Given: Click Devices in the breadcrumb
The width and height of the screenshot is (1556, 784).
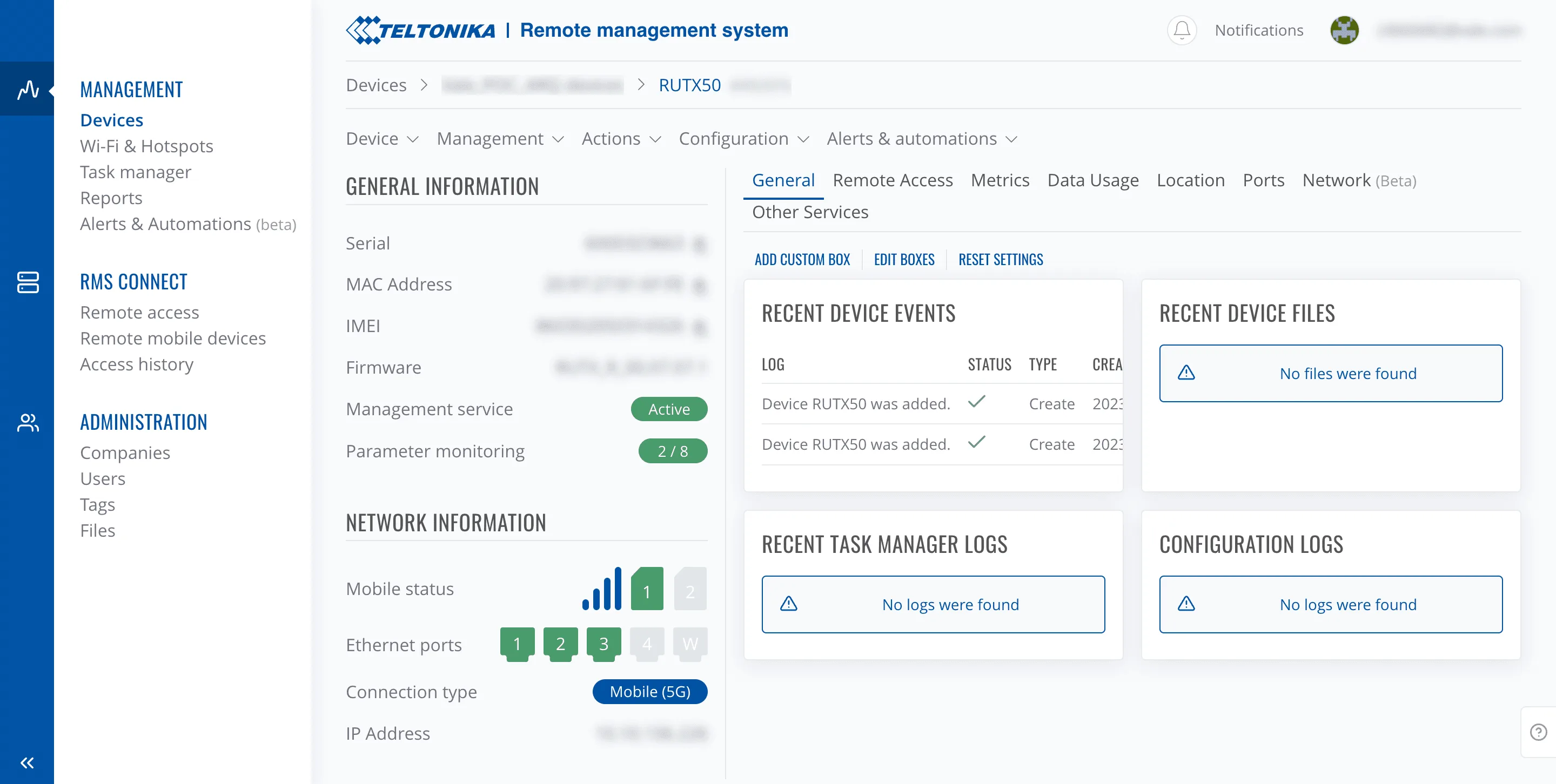Looking at the screenshot, I should click(x=377, y=85).
